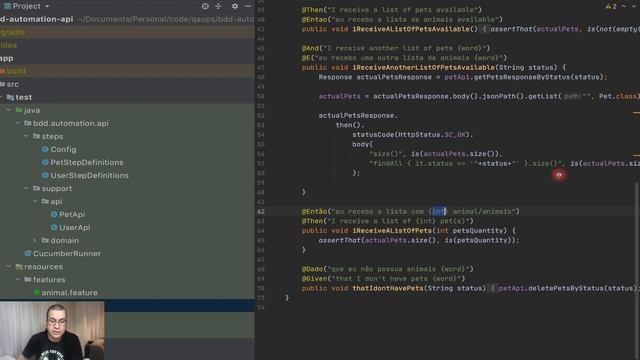The height and width of the screenshot is (360, 640).
Task: Open animal.feature file
Action: coord(69,293)
